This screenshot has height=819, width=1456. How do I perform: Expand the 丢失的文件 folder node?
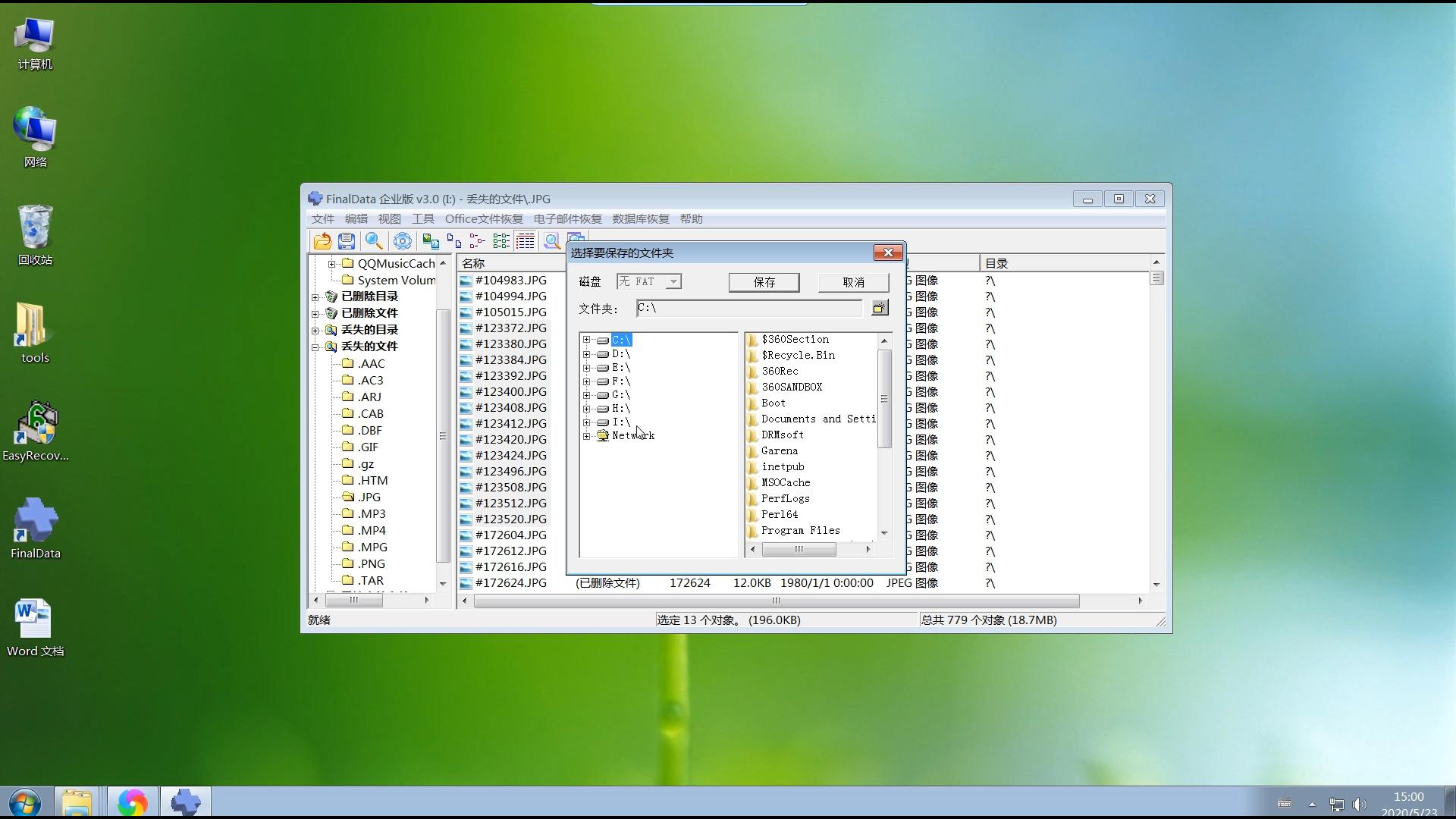pos(316,346)
